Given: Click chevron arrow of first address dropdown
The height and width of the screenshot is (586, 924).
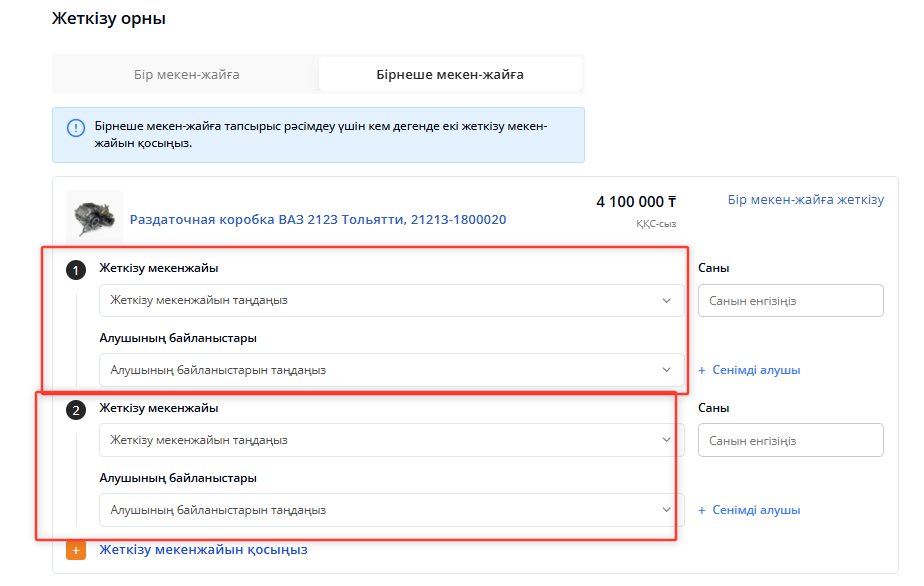Looking at the screenshot, I should pos(667,300).
